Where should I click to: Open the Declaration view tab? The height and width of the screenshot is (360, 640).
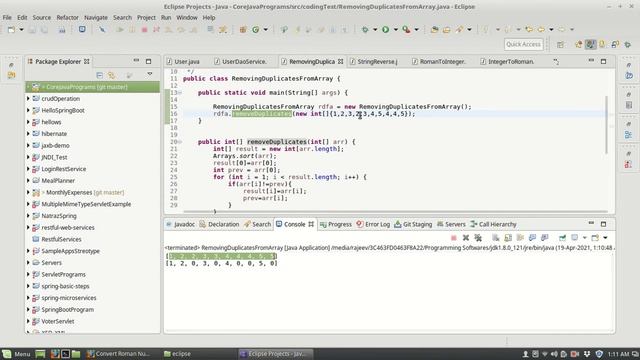coord(219,224)
